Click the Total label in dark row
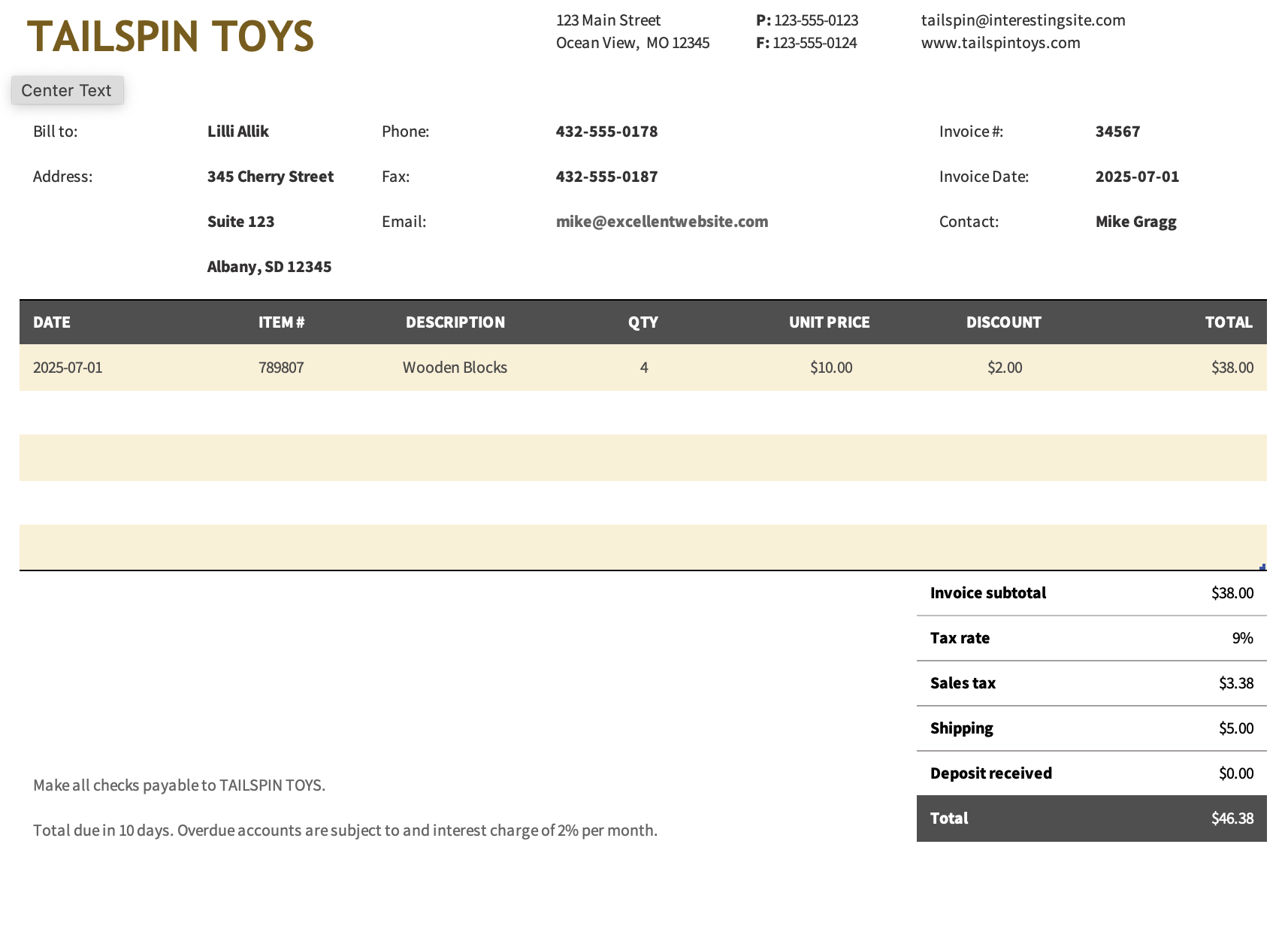This screenshot has height=938, width=1288. click(949, 818)
